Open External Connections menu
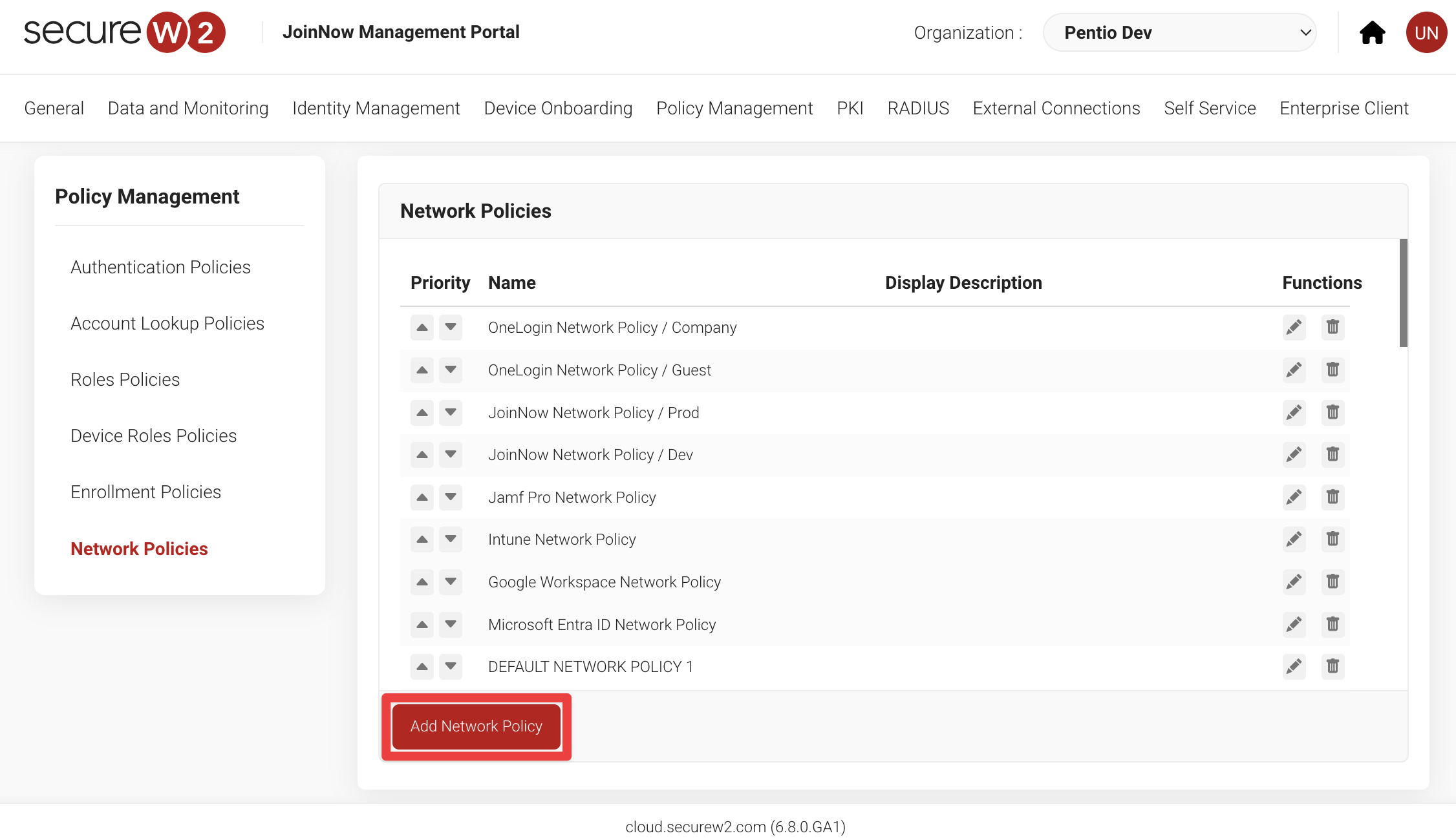The width and height of the screenshot is (1456, 840). (1056, 108)
